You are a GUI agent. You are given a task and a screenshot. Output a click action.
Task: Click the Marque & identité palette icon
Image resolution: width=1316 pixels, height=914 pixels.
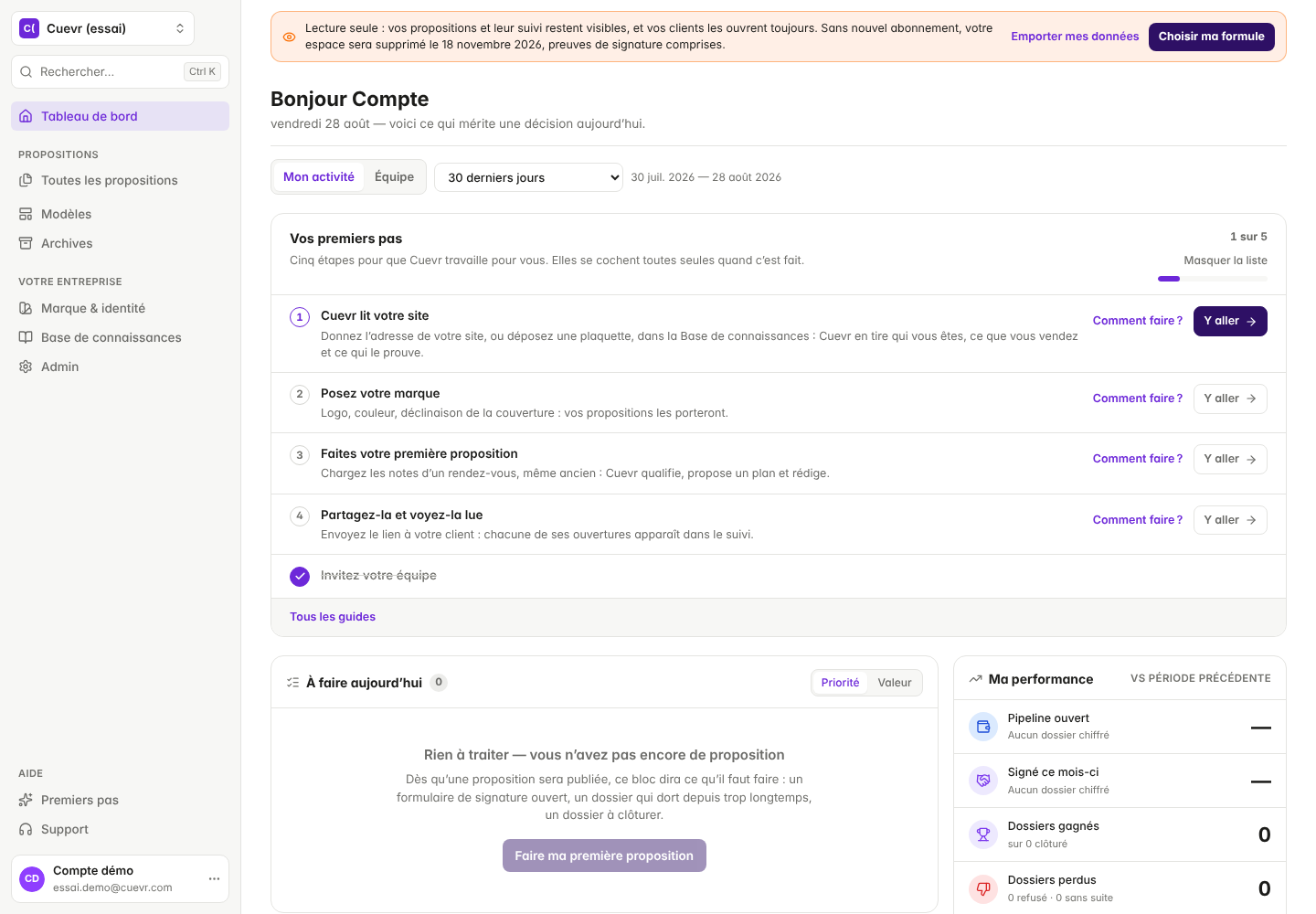26,308
